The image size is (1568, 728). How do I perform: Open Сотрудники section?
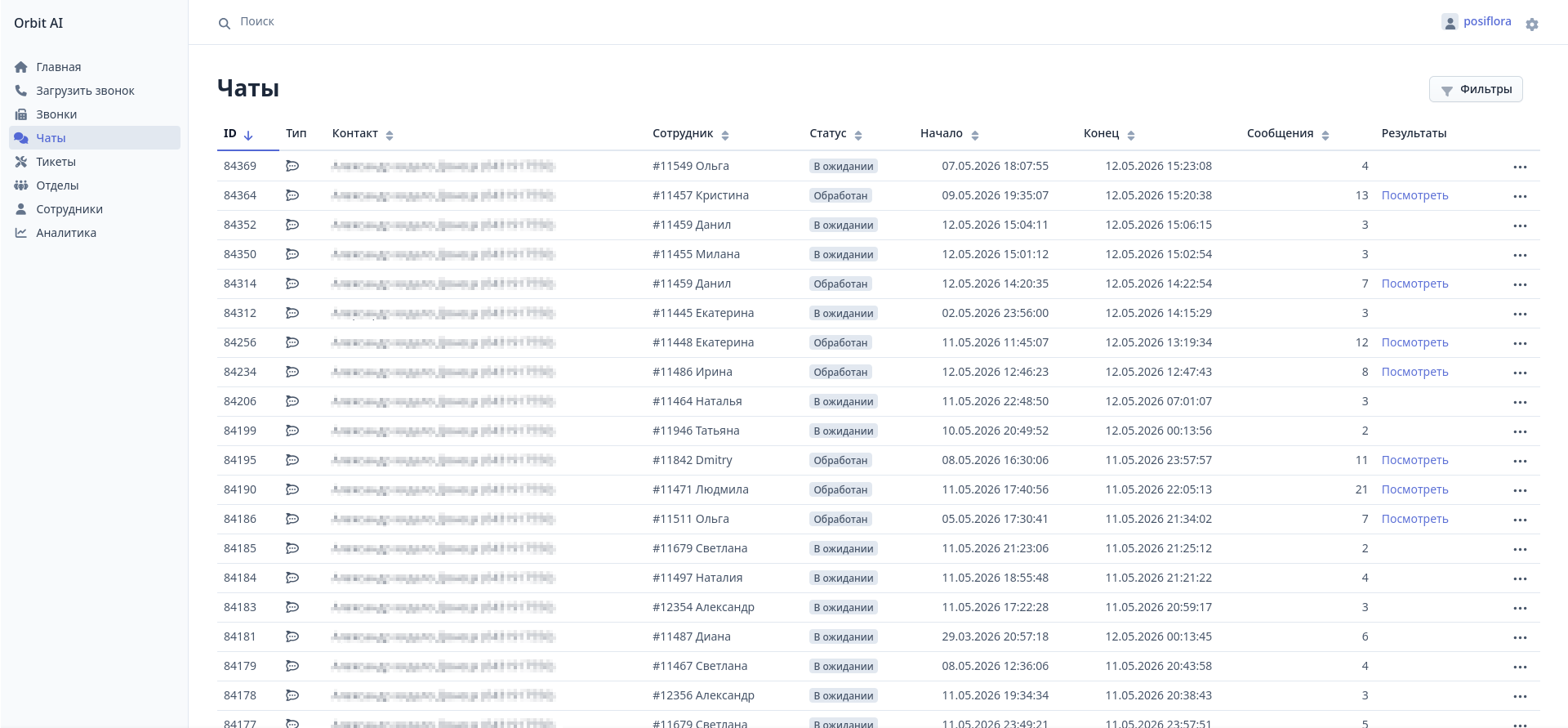point(69,209)
